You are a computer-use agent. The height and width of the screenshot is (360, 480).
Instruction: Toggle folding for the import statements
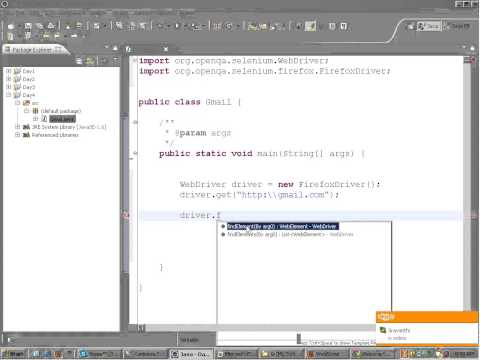click(x=135, y=60)
